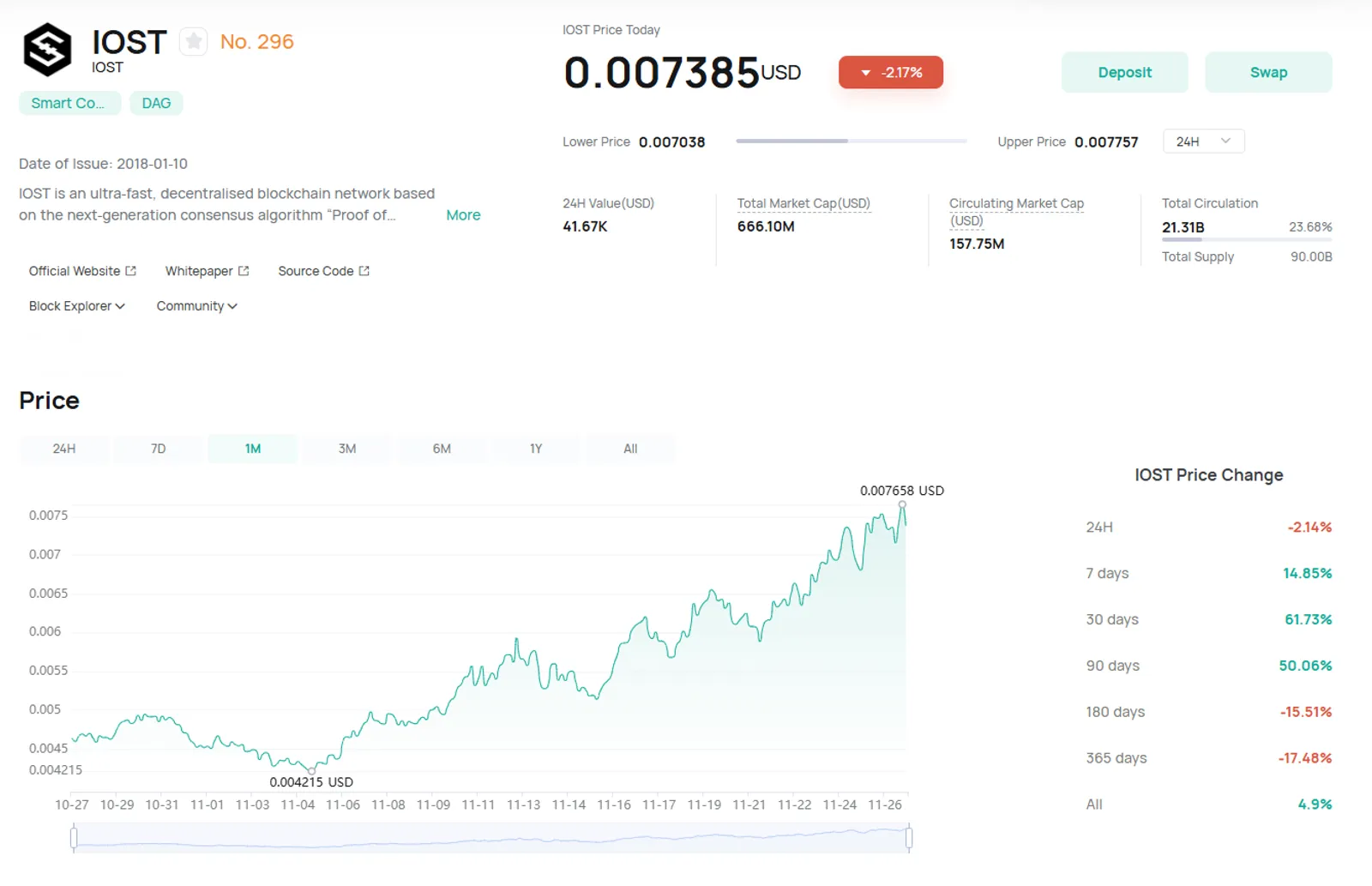Expand description with the More link
Screen dimensions: 1372x886
tap(463, 215)
